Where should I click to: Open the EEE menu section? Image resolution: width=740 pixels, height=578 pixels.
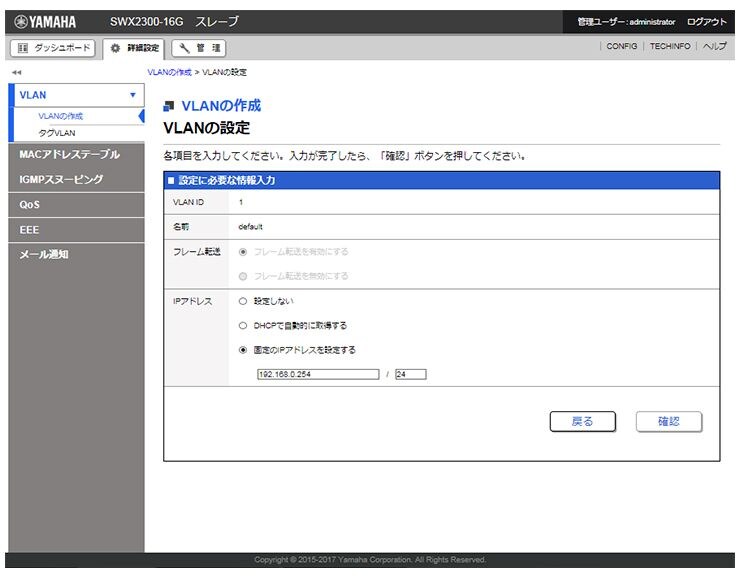click(30, 229)
